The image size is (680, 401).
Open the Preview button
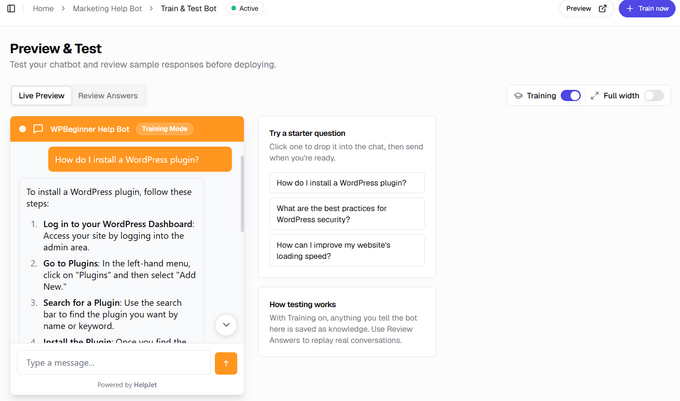point(586,9)
